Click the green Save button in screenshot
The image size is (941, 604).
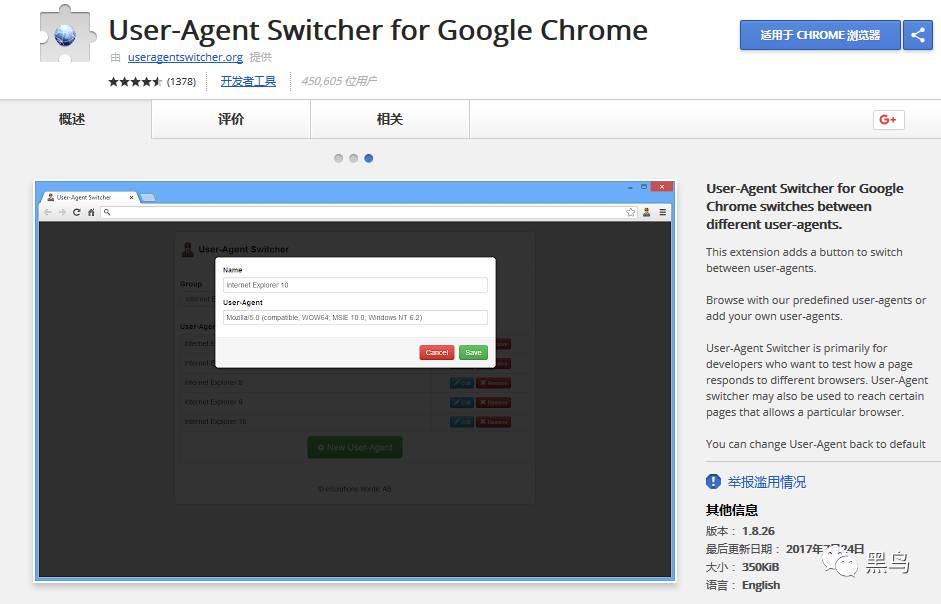click(x=473, y=352)
